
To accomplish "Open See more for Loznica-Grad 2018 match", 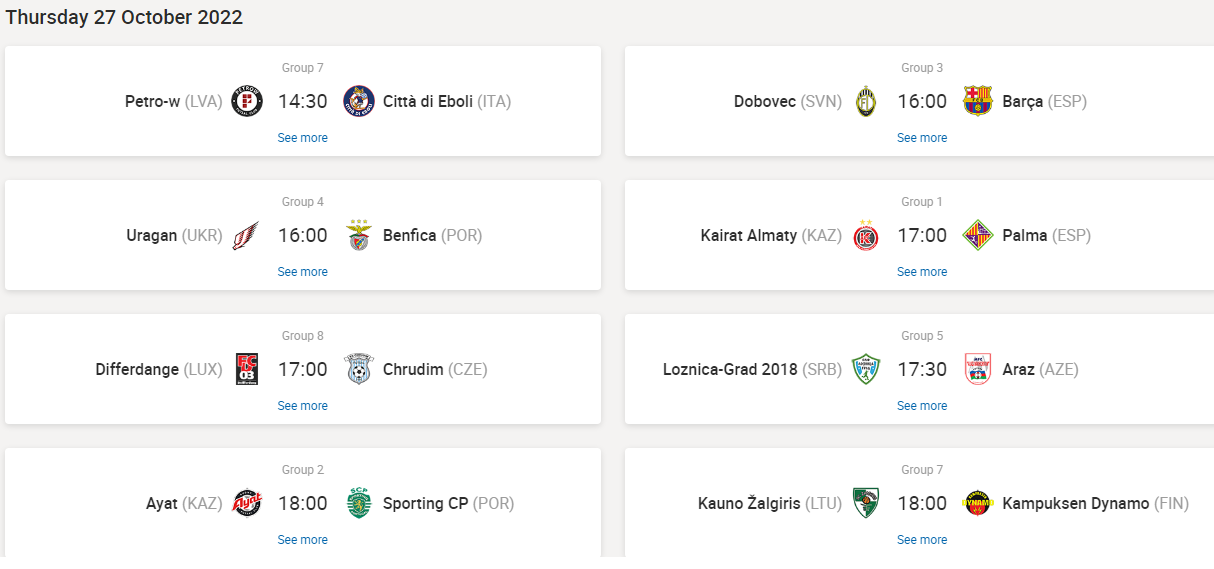I will pos(921,406).
